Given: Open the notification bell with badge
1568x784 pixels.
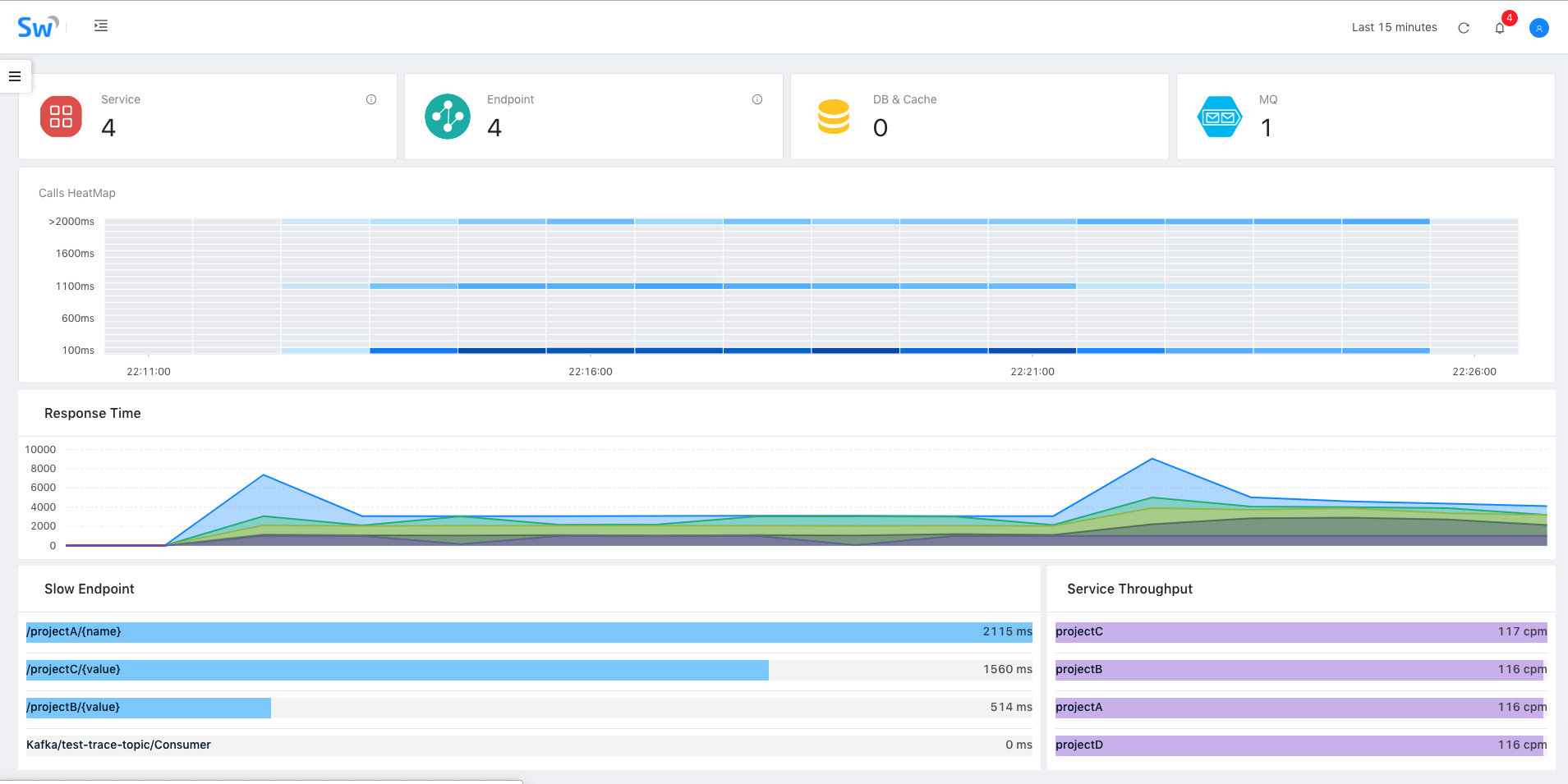Looking at the screenshot, I should tap(1500, 27).
